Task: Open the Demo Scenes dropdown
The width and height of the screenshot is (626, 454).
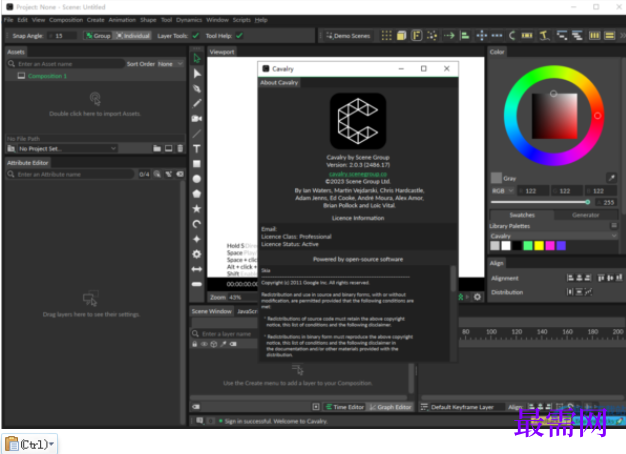Action: pyautogui.click(x=348, y=36)
